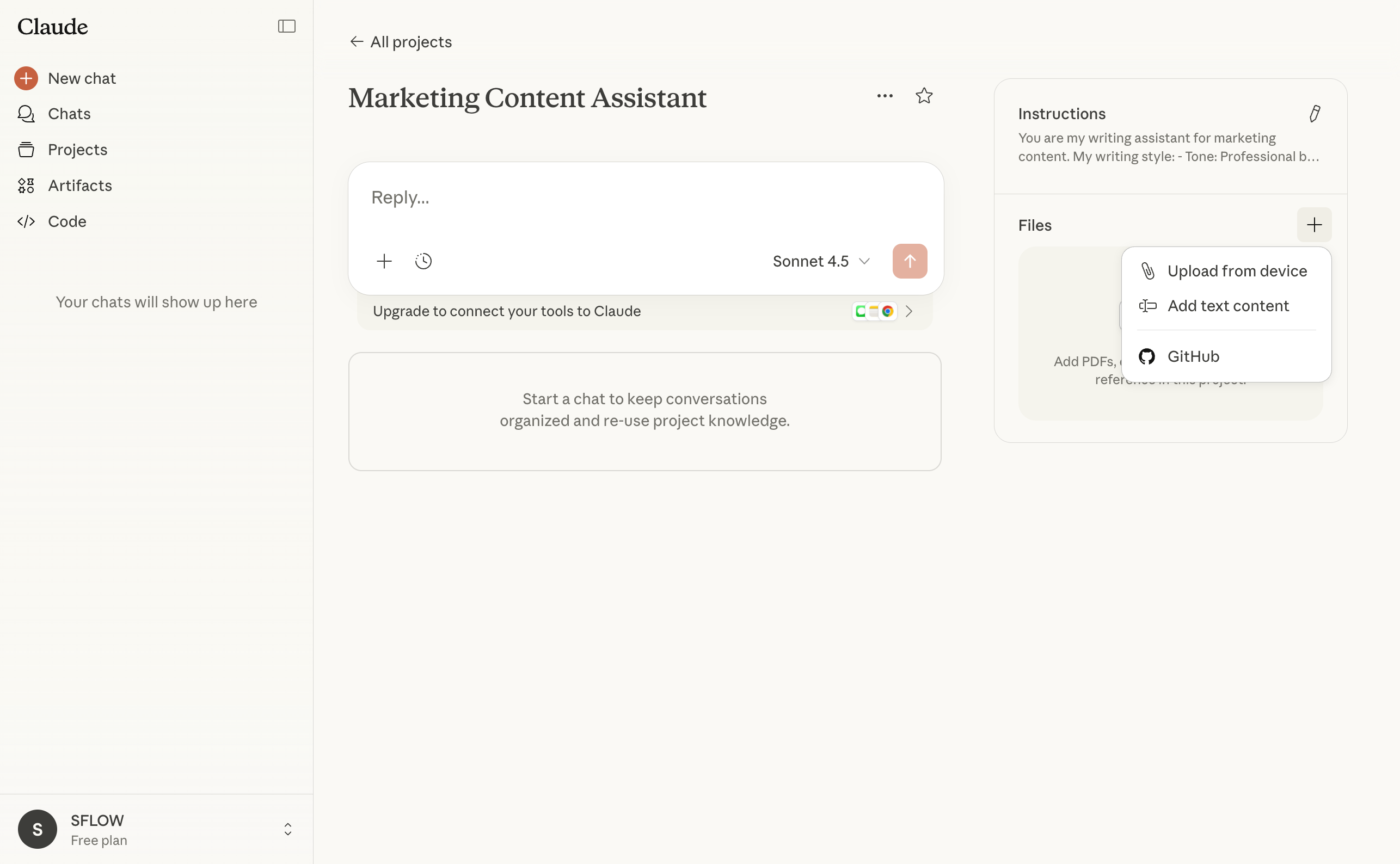The width and height of the screenshot is (1400, 864).
Task: Expand the SFLOW account menu
Action: point(287,829)
